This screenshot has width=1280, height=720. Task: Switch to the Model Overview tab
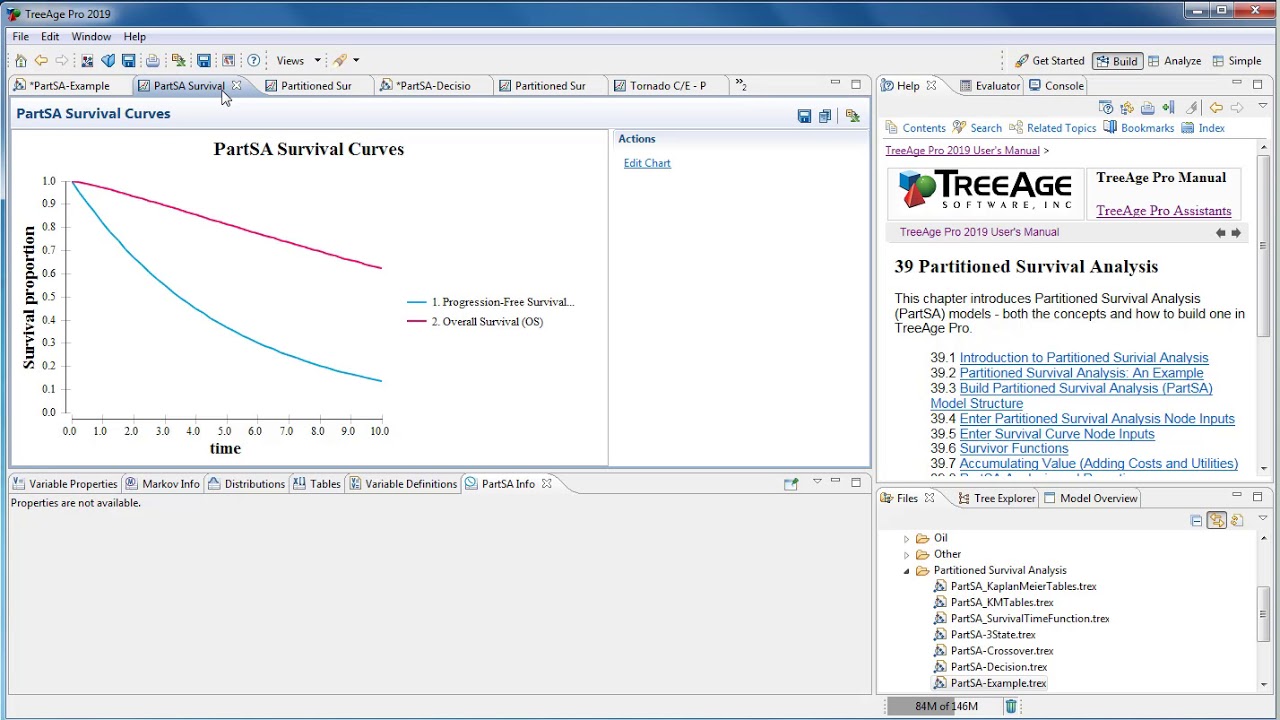pos(1090,498)
